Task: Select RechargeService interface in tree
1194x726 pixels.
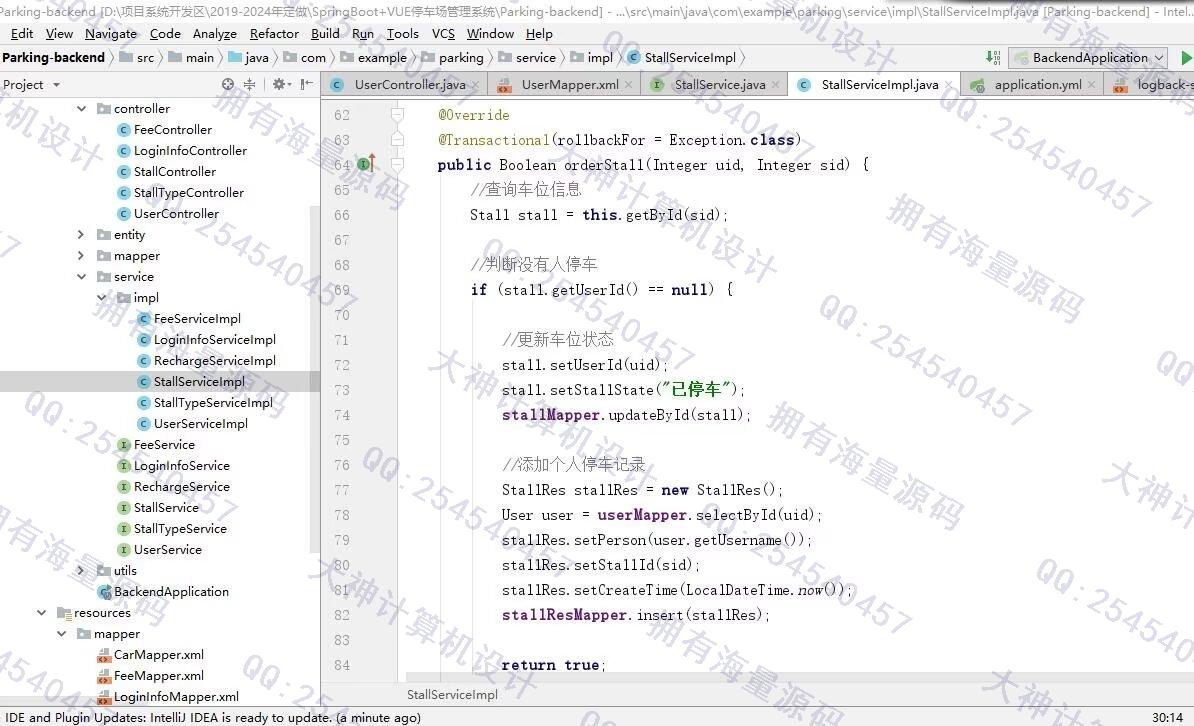Action: tap(174, 486)
